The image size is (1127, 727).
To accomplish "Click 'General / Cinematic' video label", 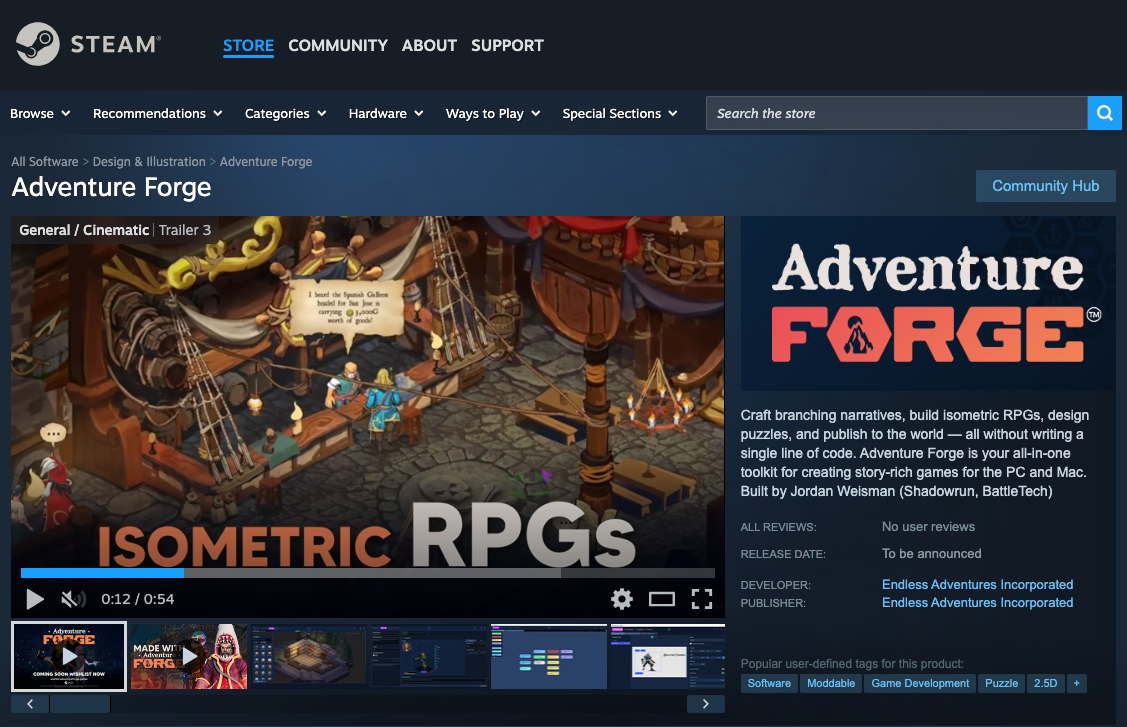I will point(84,230).
